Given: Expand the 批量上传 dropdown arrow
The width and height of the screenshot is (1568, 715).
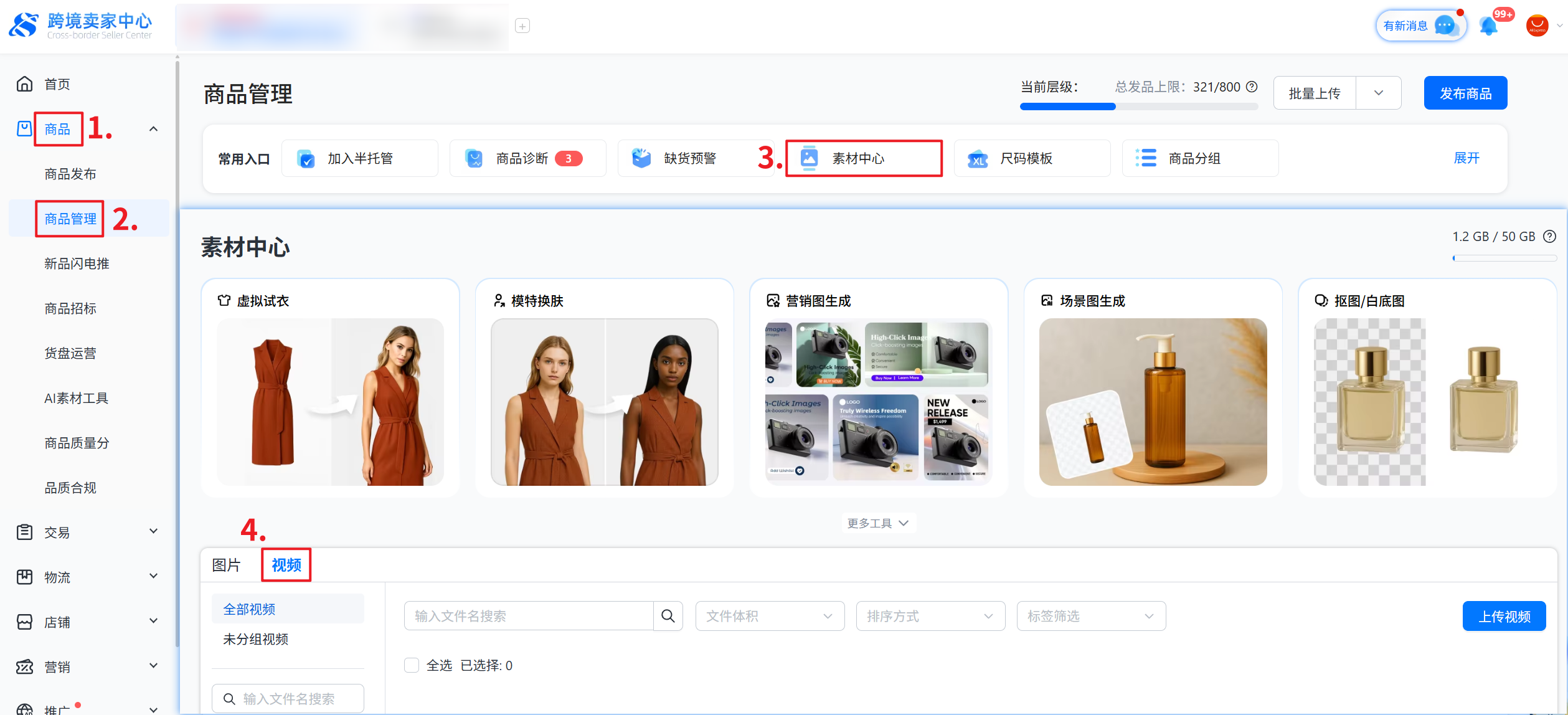Looking at the screenshot, I should 1378,93.
